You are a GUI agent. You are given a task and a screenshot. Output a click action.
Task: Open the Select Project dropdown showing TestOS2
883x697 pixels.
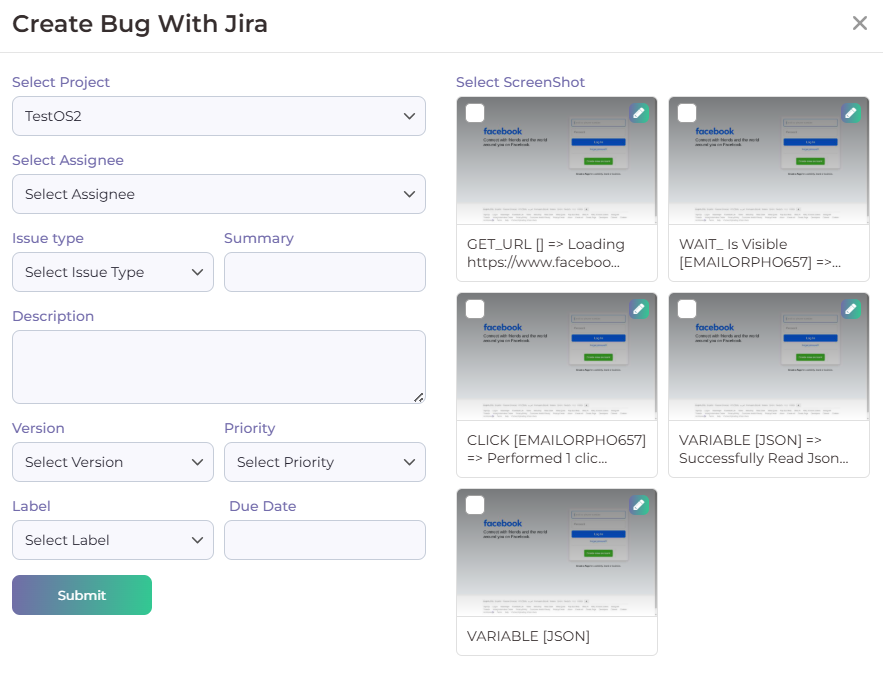(218, 116)
